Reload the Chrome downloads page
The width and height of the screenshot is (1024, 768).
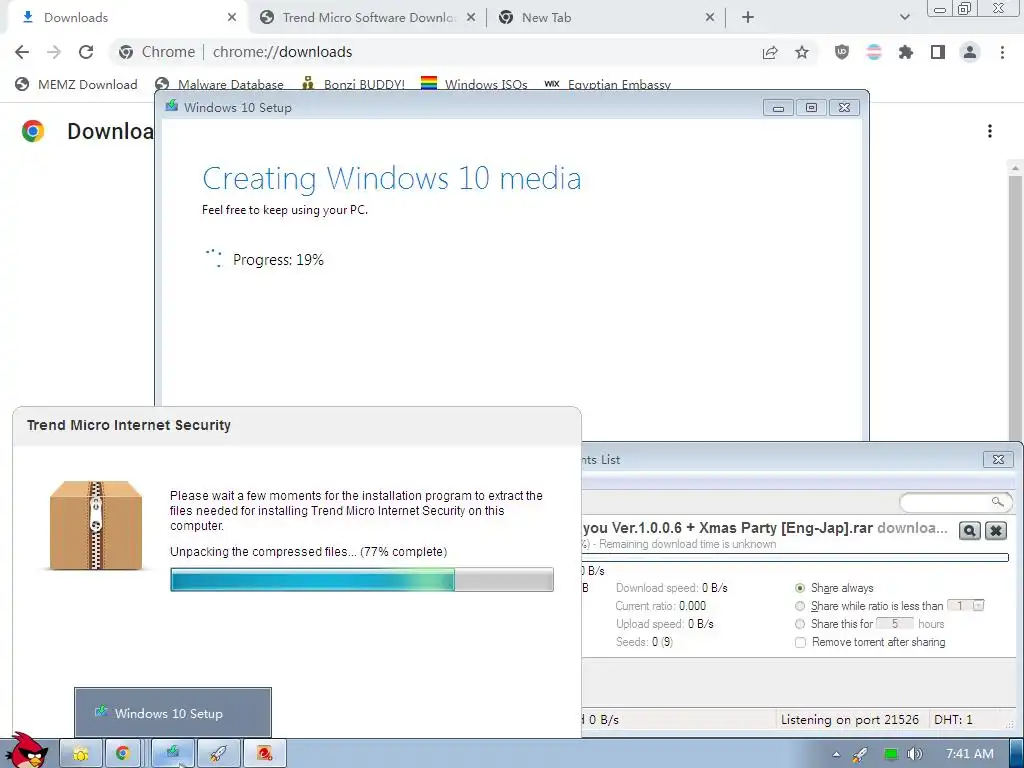(86, 52)
